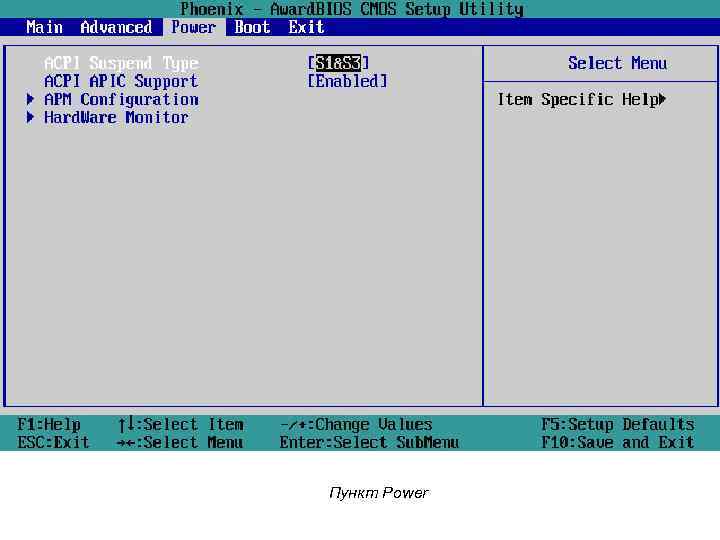
Task: Click the Phoenix AwardBIOS title text
Action: [352, 9]
